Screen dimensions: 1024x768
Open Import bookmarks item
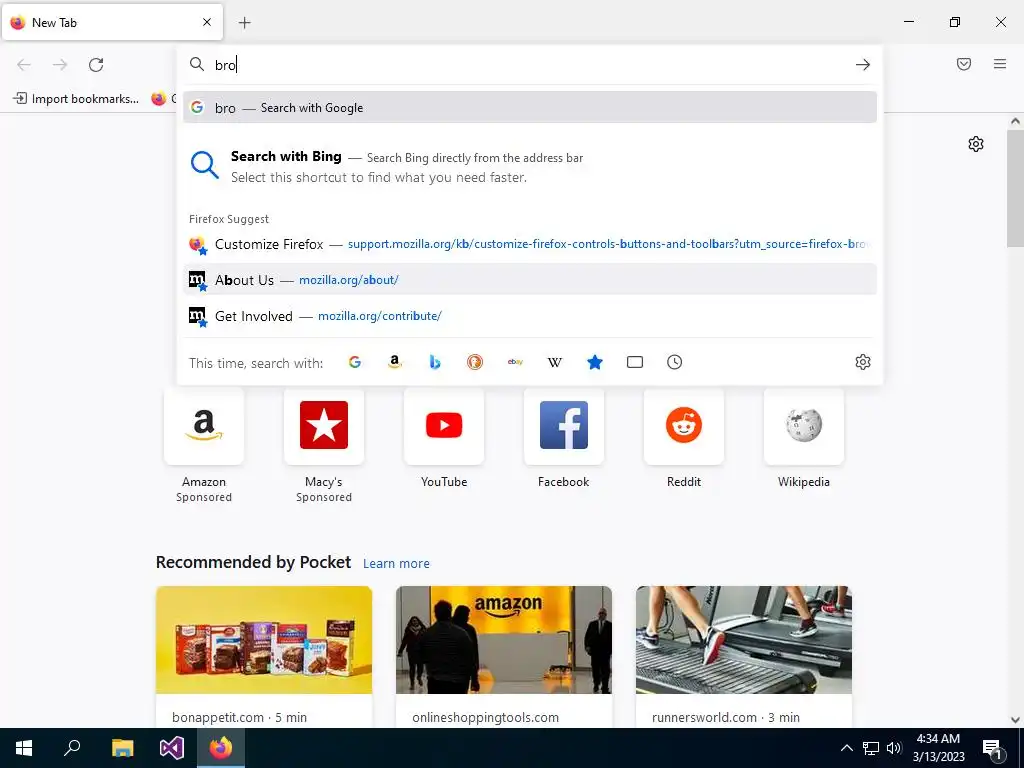coord(76,99)
